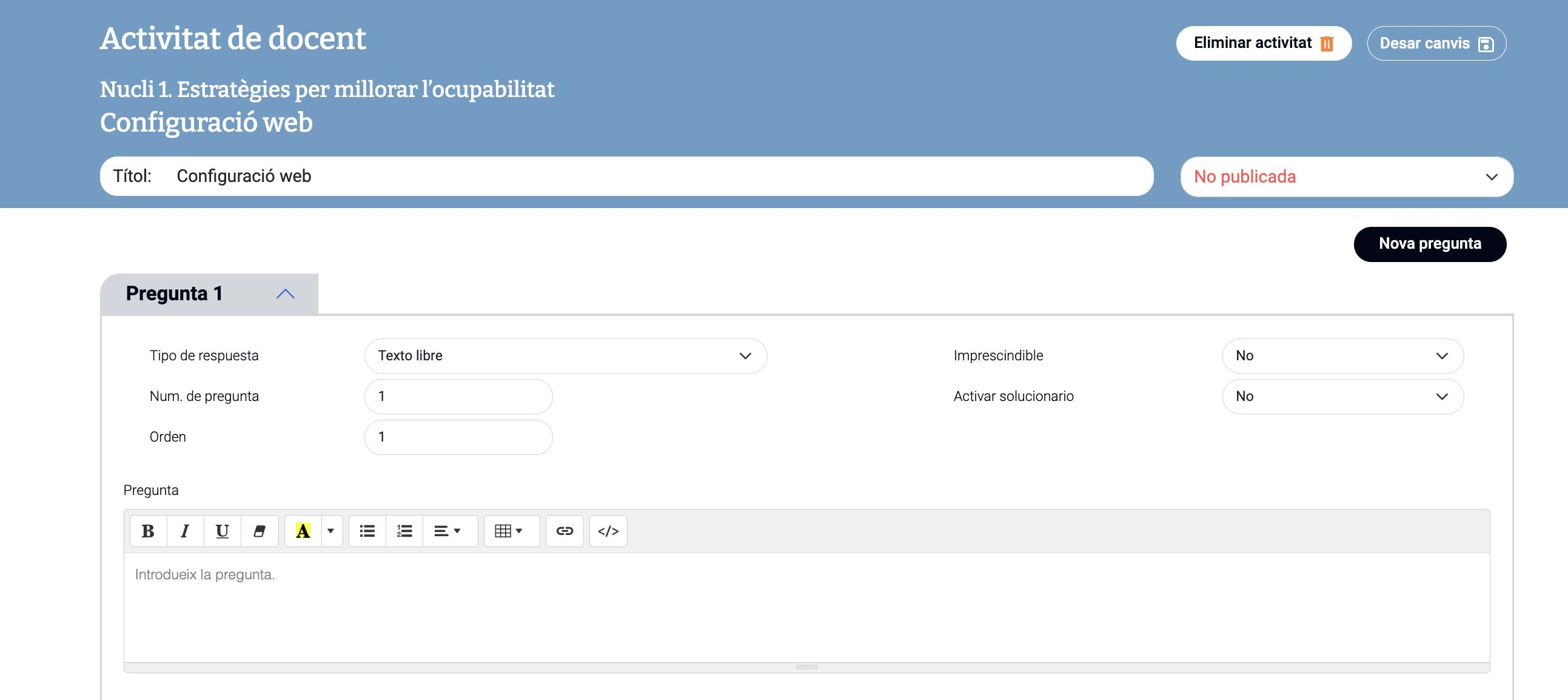Open the insert table dropdown
Image resolution: width=1568 pixels, height=700 pixels.
tap(509, 531)
